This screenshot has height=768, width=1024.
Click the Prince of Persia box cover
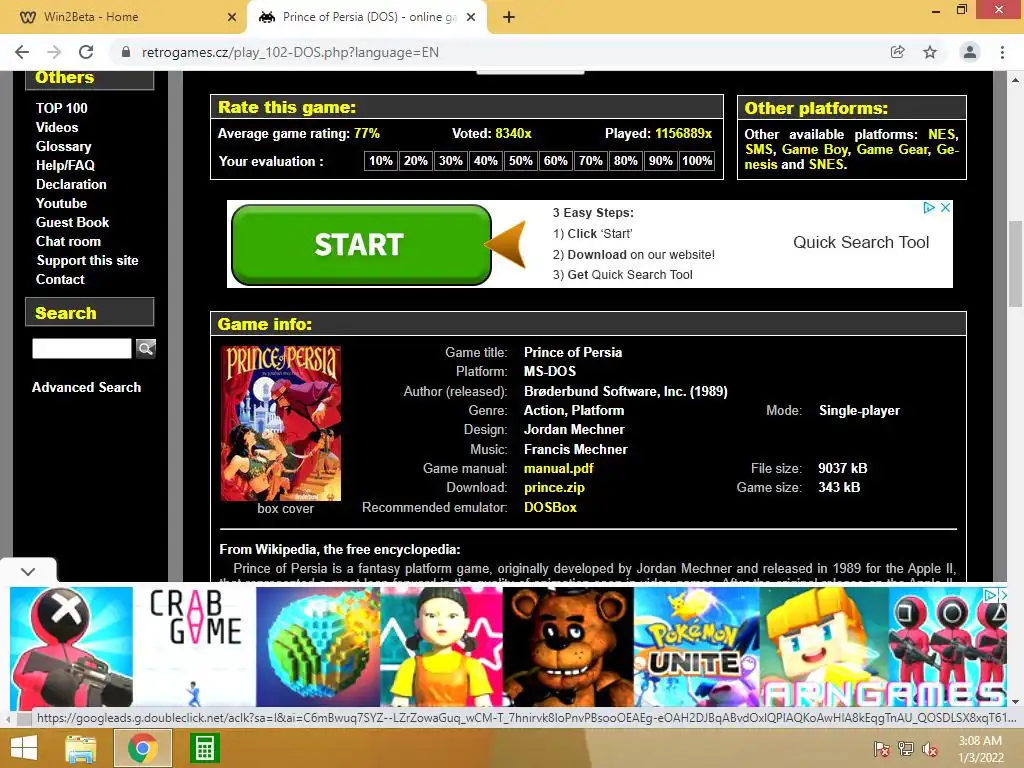pyautogui.click(x=281, y=423)
